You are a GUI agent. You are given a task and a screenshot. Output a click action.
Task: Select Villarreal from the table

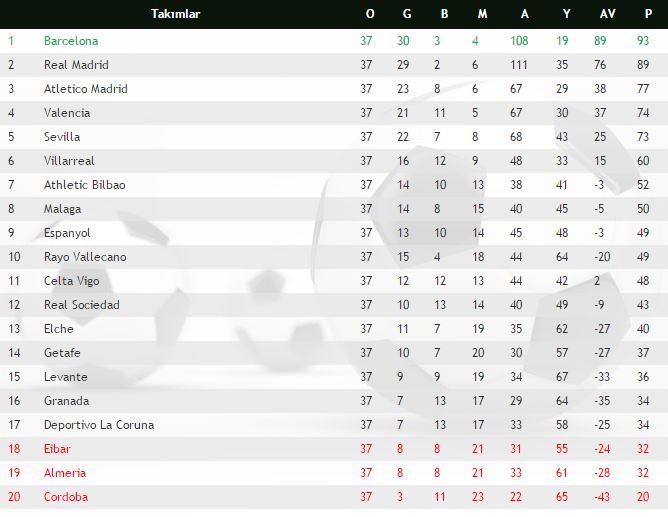(70, 161)
